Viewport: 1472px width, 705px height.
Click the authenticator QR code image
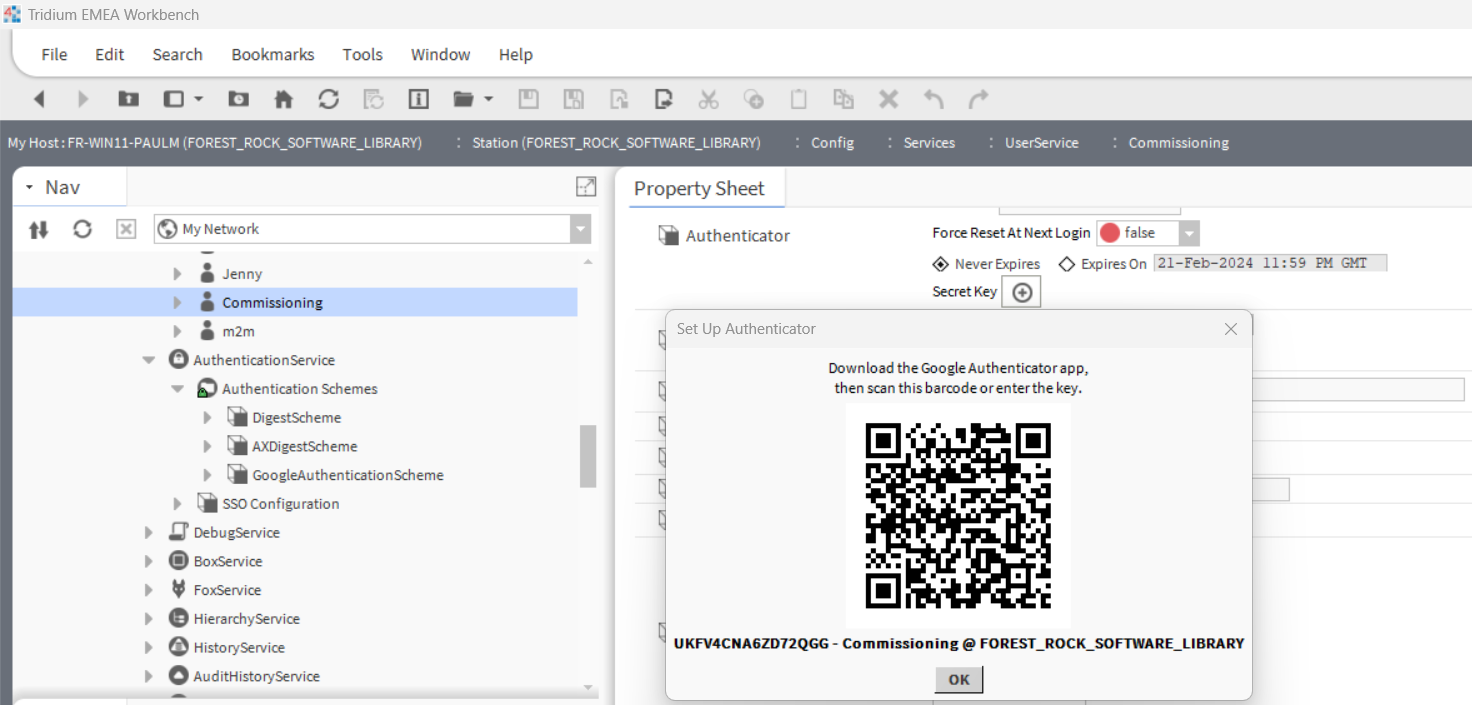pyautogui.click(x=958, y=515)
